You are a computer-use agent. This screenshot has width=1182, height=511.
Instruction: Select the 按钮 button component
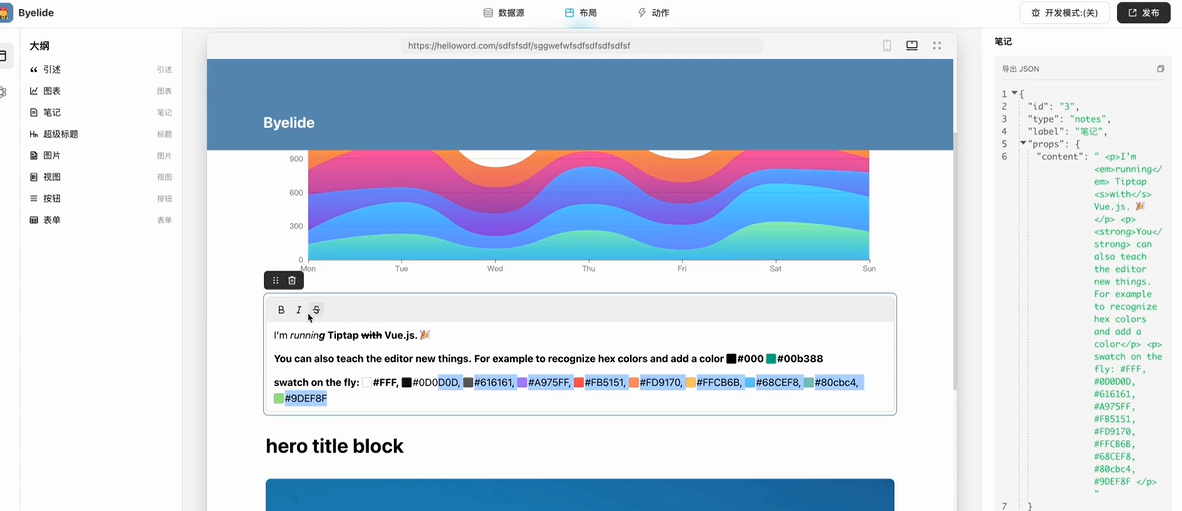click(100, 198)
